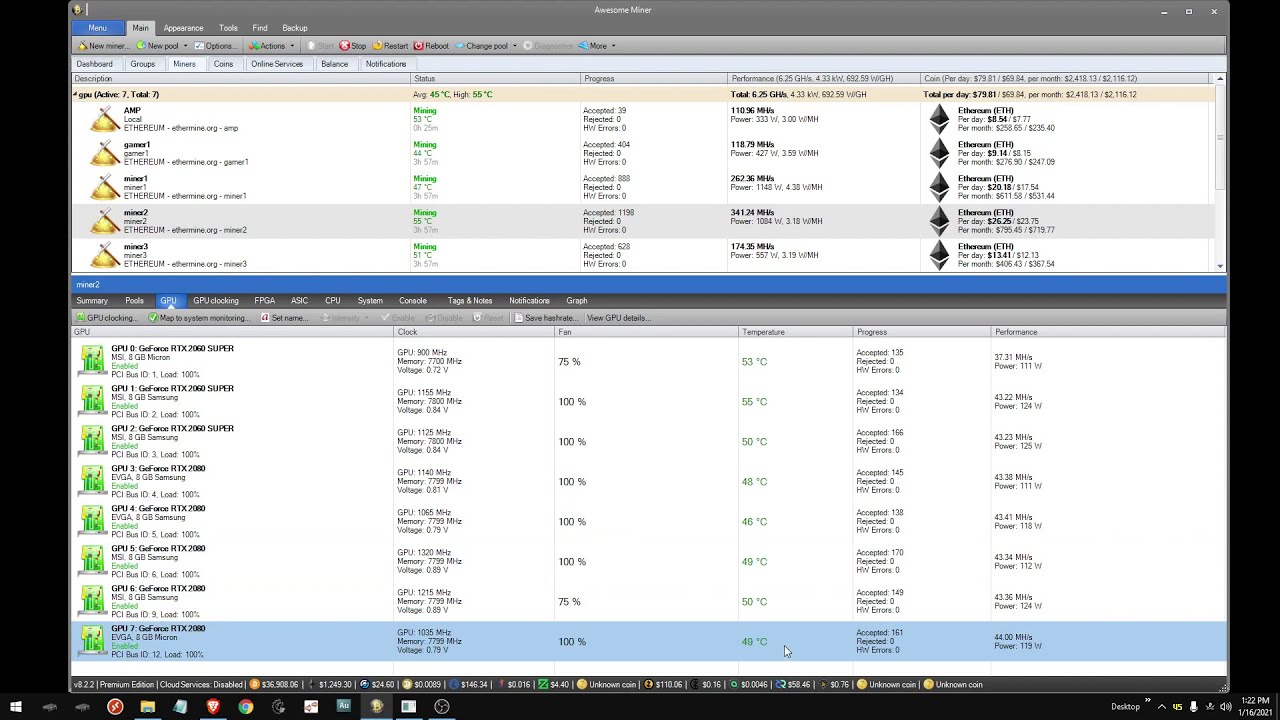Open the Online Services tab
The width and height of the screenshot is (1280, 720).
(277, 64)
